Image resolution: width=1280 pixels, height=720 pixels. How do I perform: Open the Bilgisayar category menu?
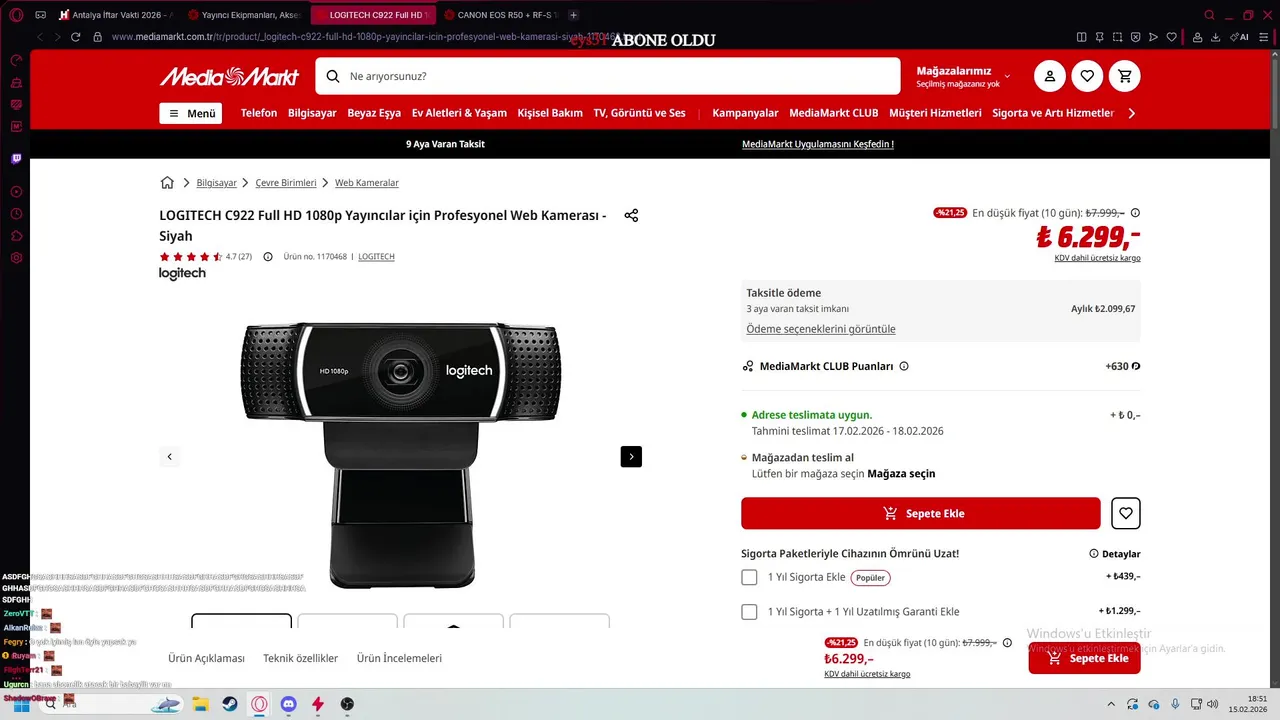[x=312, y=113]
